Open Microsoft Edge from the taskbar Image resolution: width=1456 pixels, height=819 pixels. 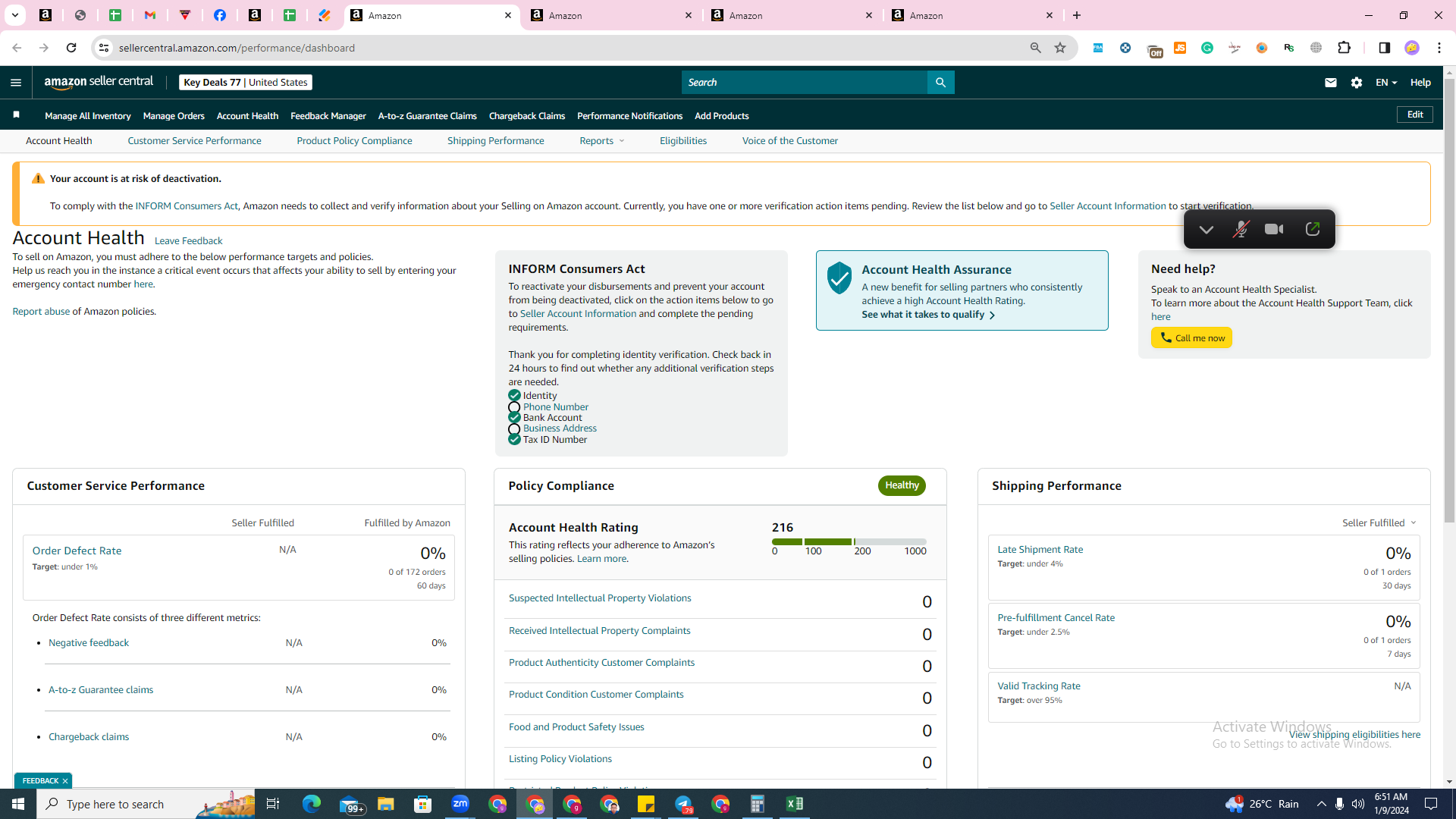[312, 804]
